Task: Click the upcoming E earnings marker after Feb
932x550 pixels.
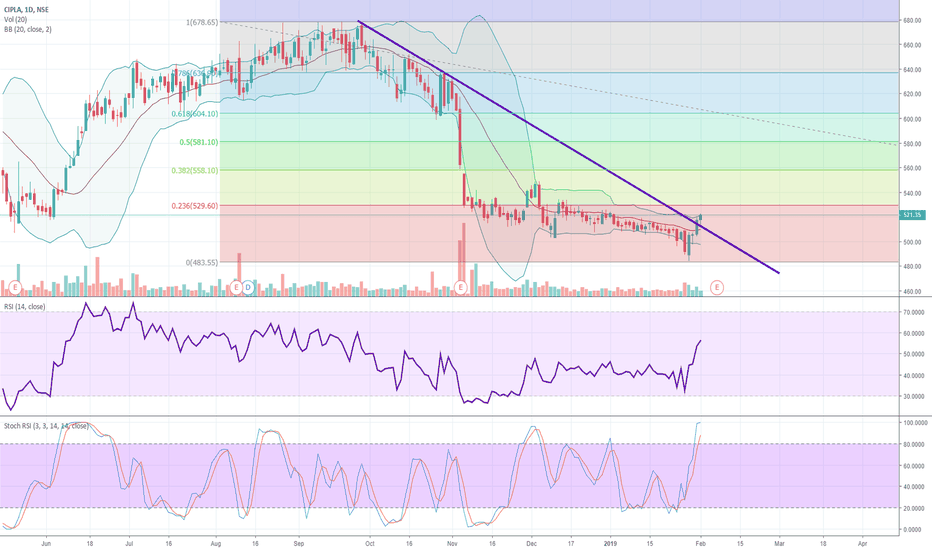Action: [717, 288]
